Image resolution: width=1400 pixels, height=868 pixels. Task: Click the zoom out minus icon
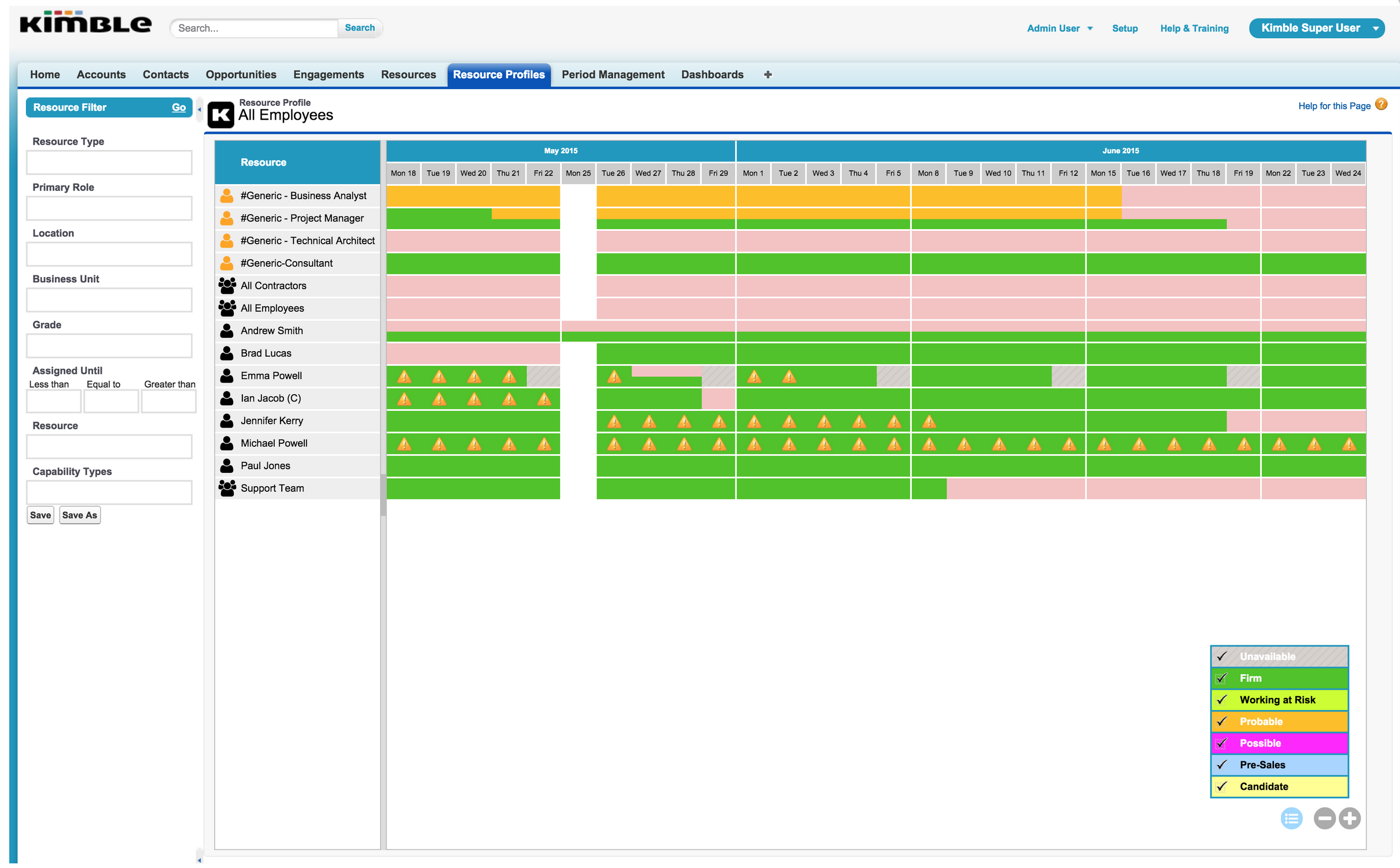[1324, 818]
